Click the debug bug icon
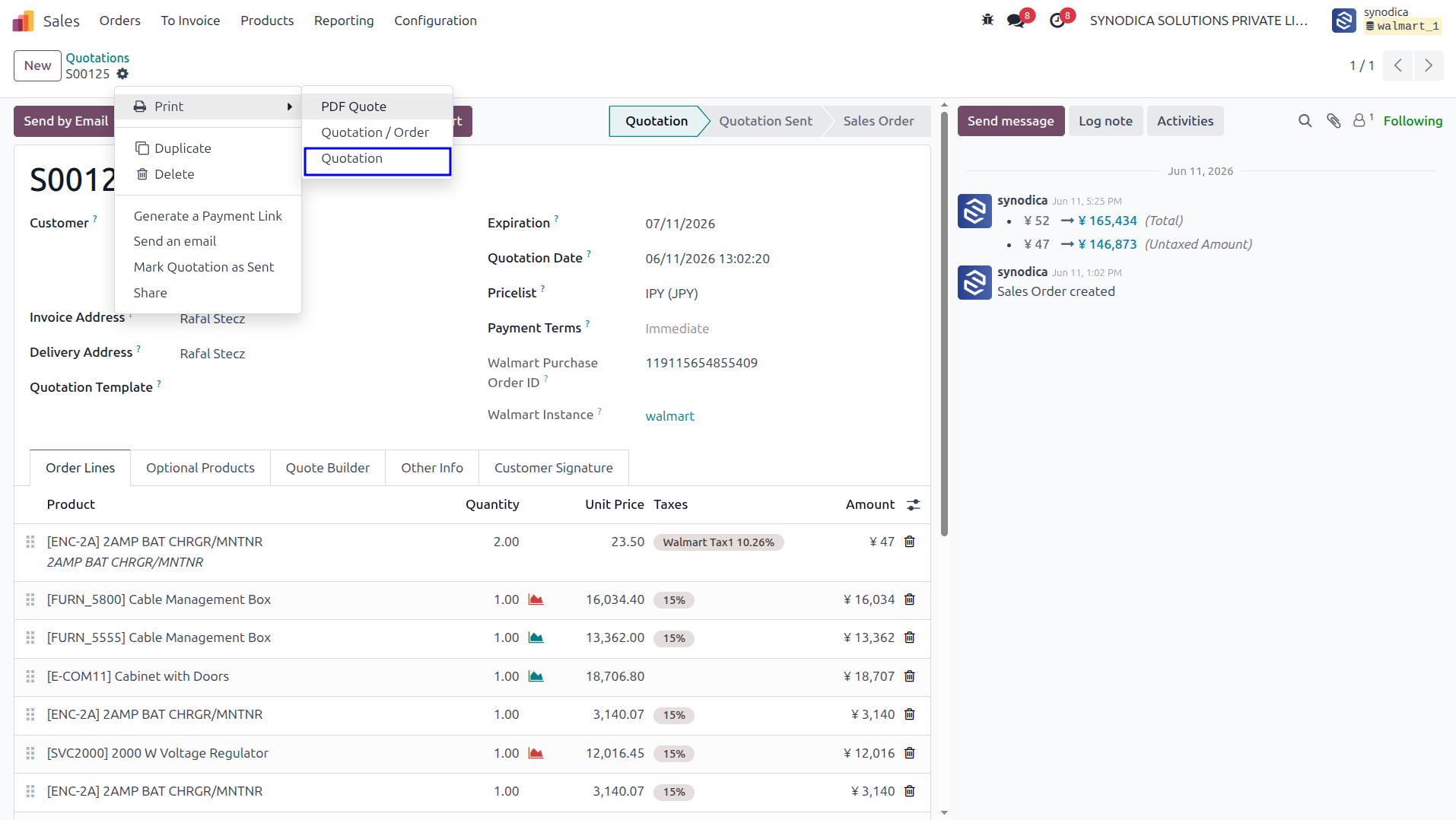 [987, 20]
